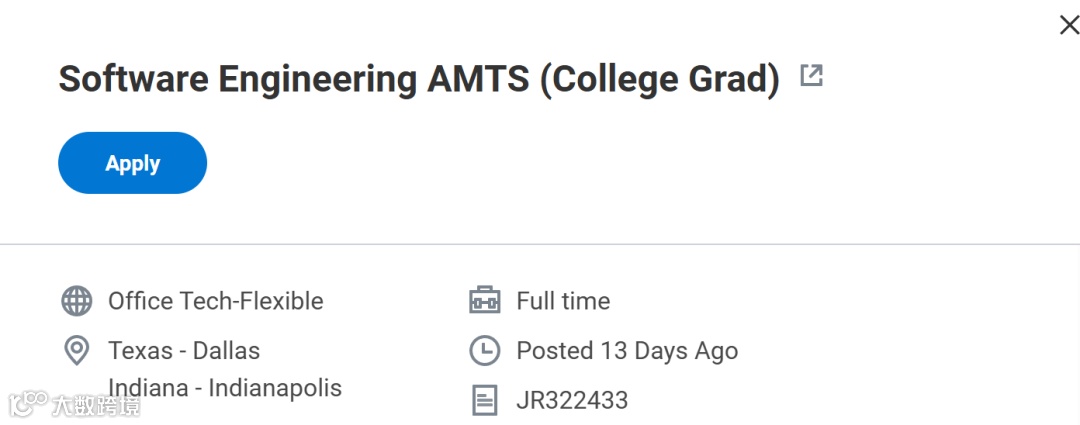Click the watermark logo icon at bottom-left
Viewport: 1080px width, 425px height.
[28, 405]
